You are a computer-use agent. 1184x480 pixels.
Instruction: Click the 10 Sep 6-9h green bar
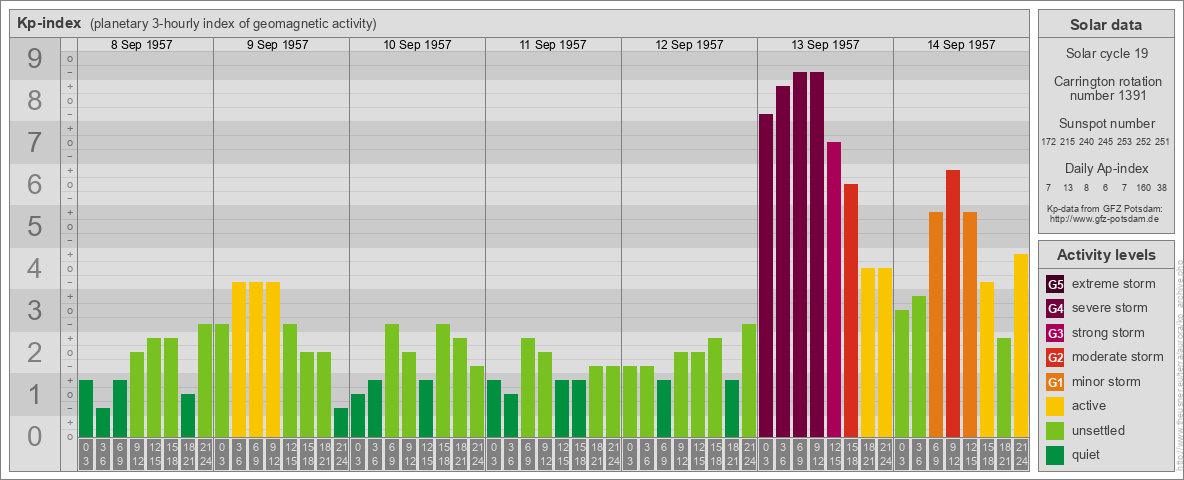tap(392, 380)
